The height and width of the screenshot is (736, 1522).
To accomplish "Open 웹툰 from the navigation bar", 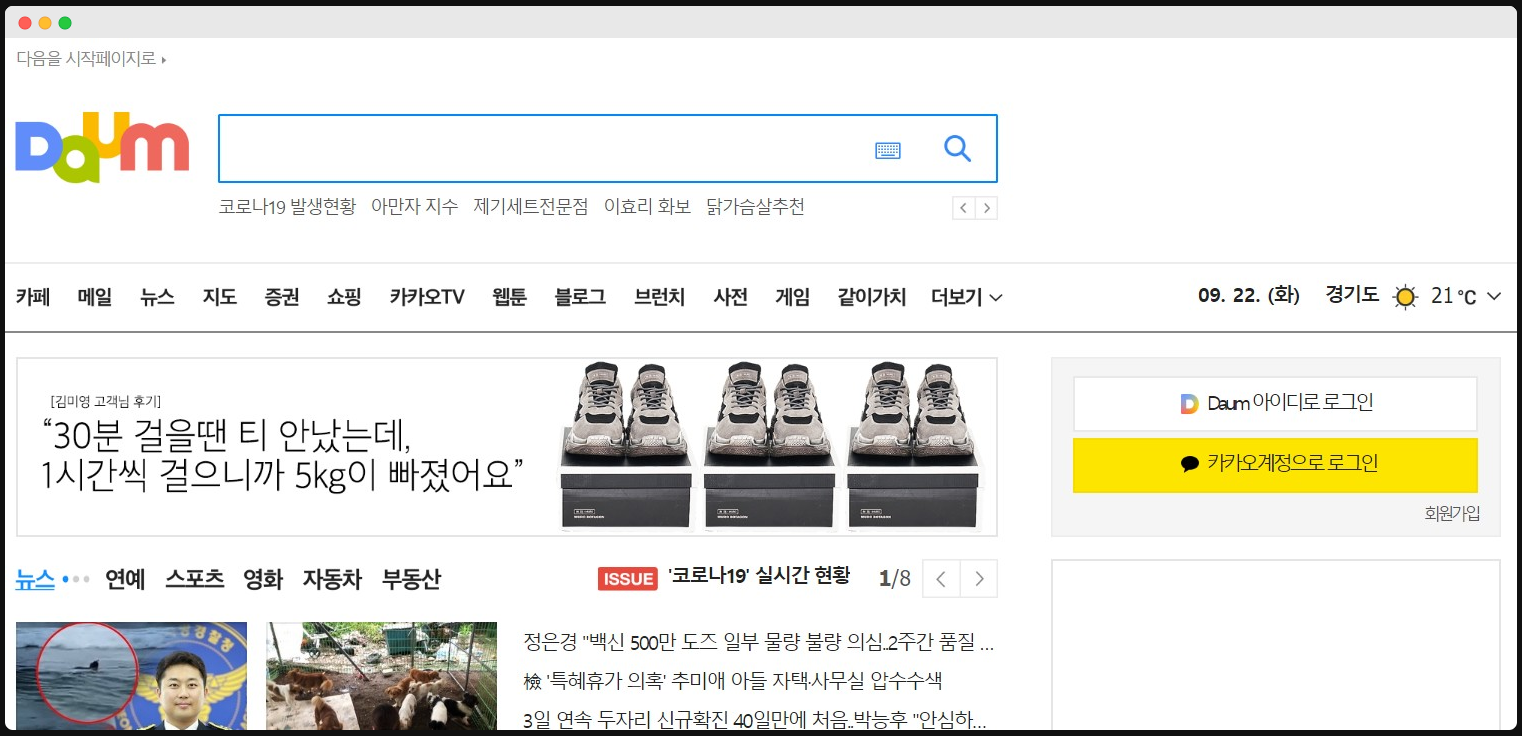I will click(x=509, y=297).
